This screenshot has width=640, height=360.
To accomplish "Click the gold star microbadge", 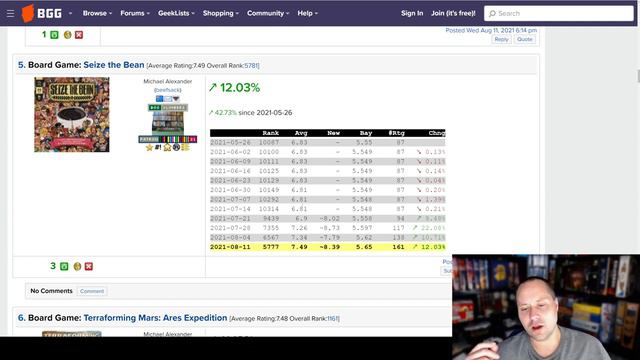I will 149,147.
